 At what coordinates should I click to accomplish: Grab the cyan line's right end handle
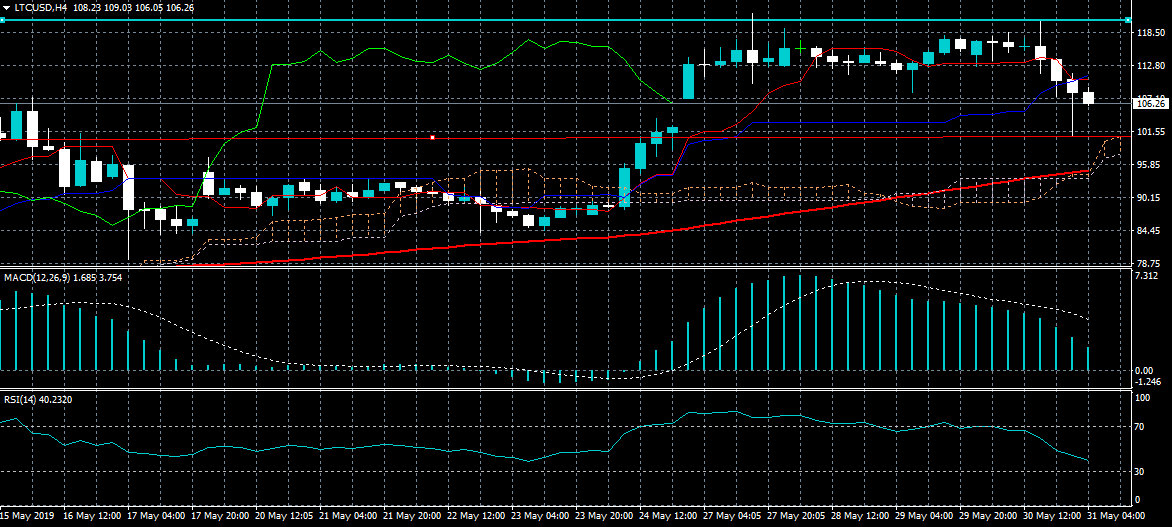(x=1128, y=20)
